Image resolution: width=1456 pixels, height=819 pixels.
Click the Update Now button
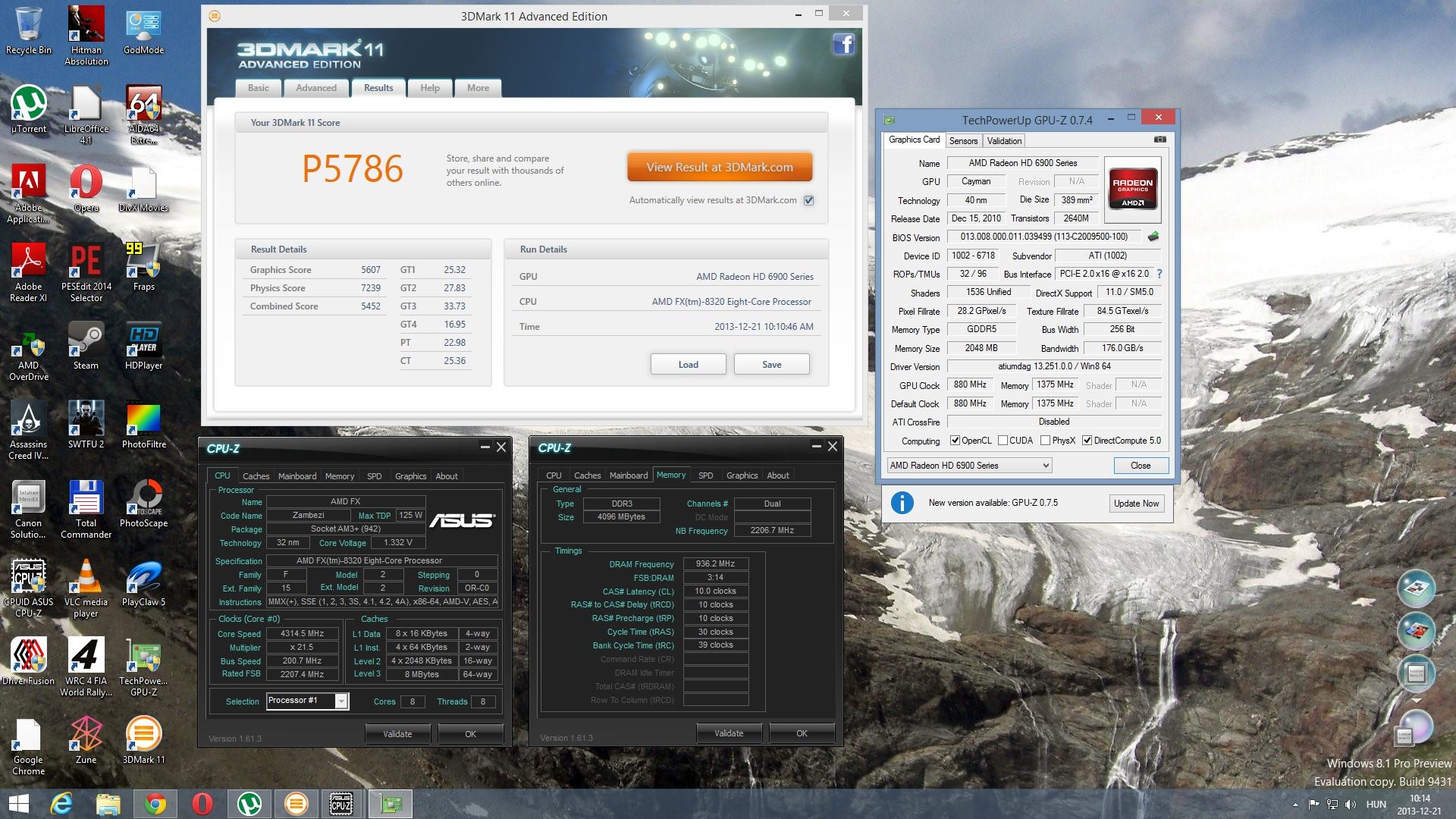(x=1135, y=504)
